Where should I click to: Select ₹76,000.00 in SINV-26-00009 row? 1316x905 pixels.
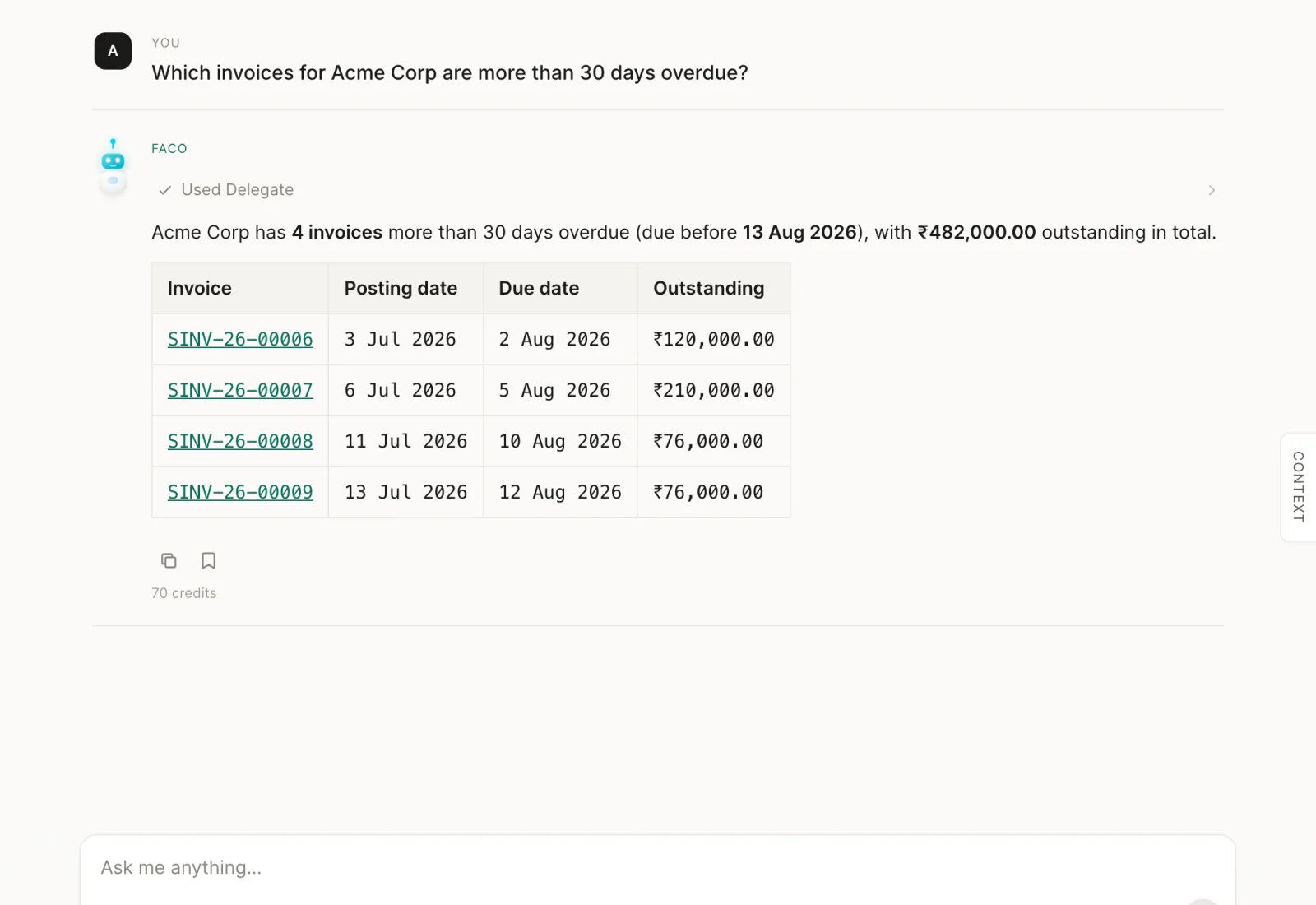708,492
